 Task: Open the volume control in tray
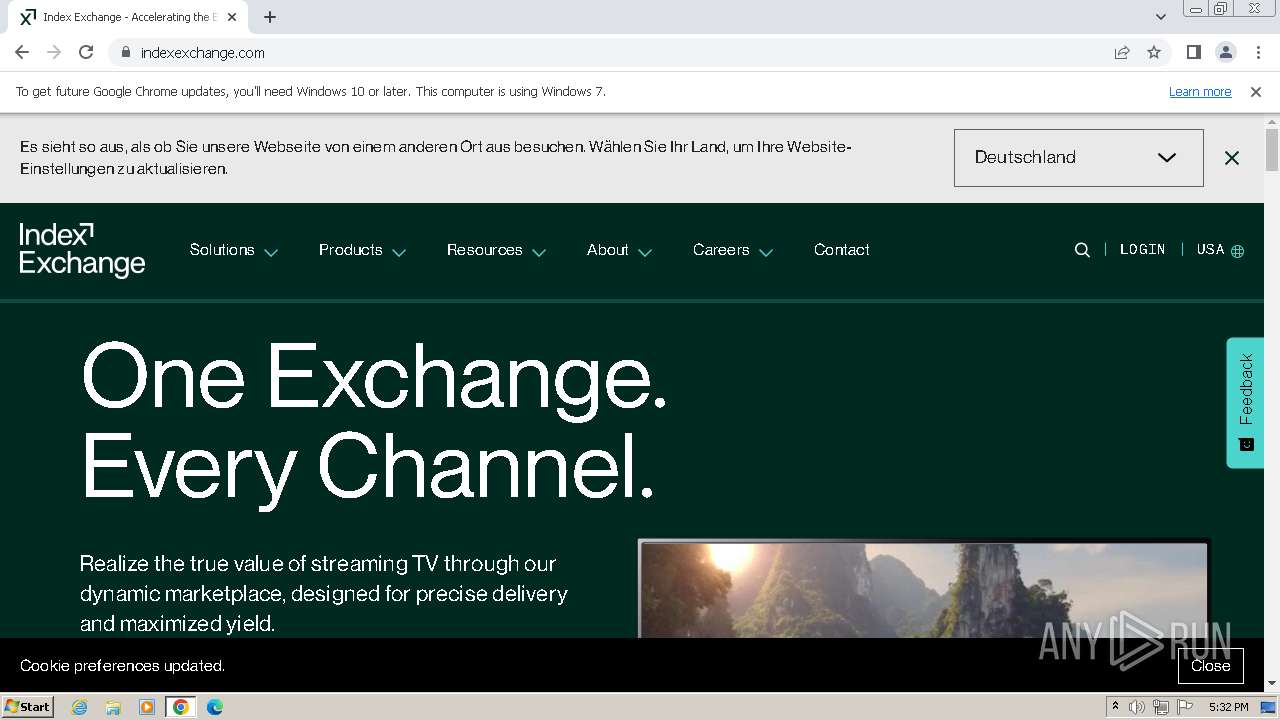pos(1137,707)
